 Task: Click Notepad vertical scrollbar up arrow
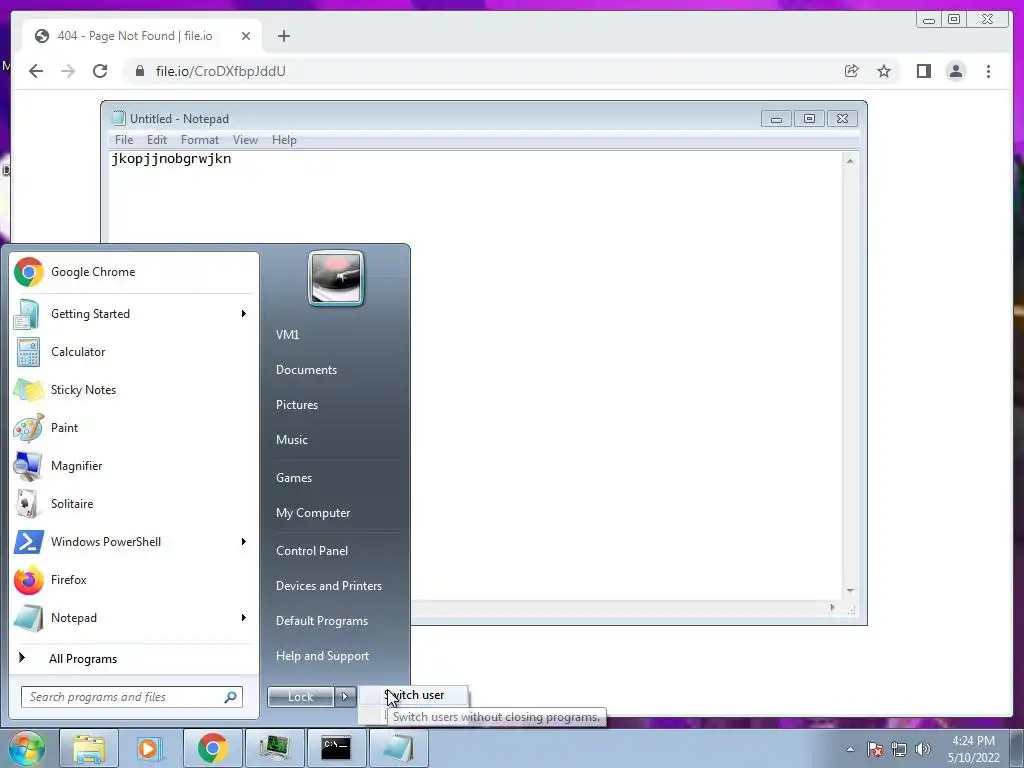850,161
